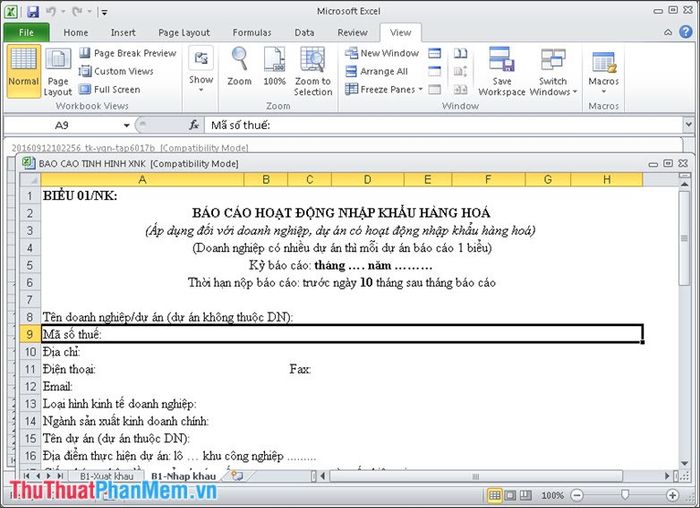Switch to Normal workbook view
Viewport: 700px width, 508px height.
coord(23,71)
